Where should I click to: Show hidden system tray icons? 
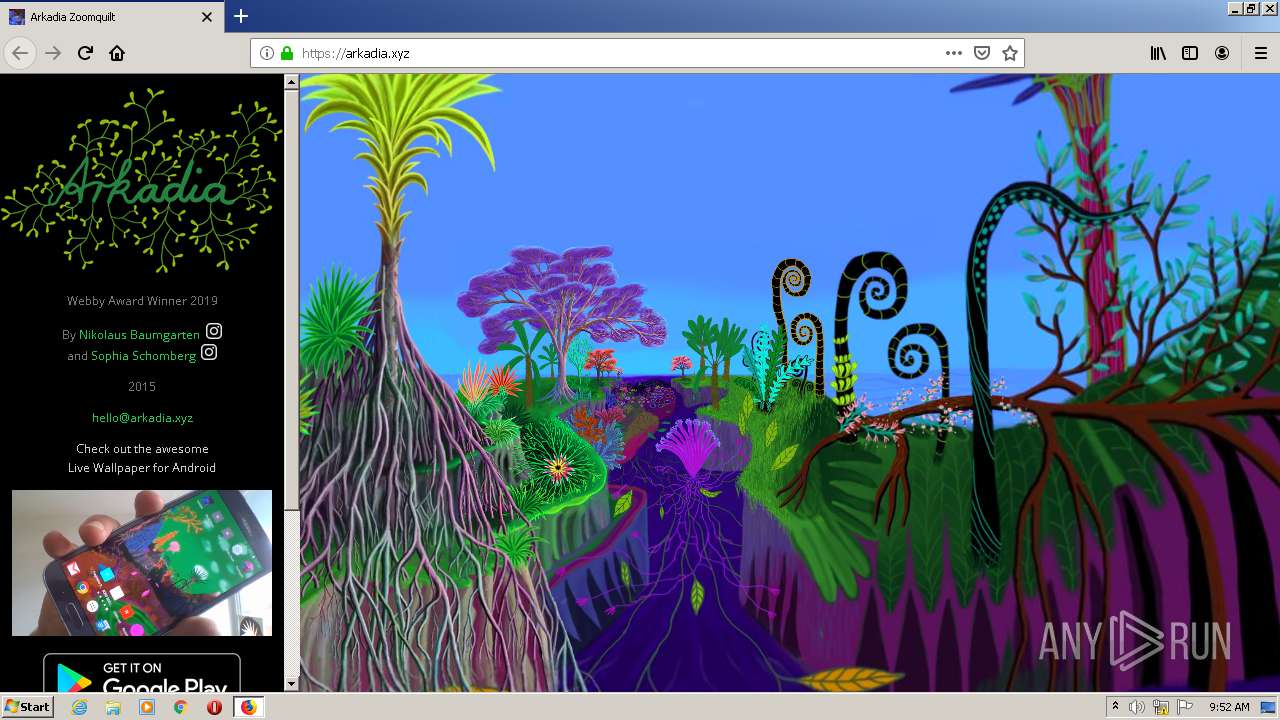point(1115,707)
